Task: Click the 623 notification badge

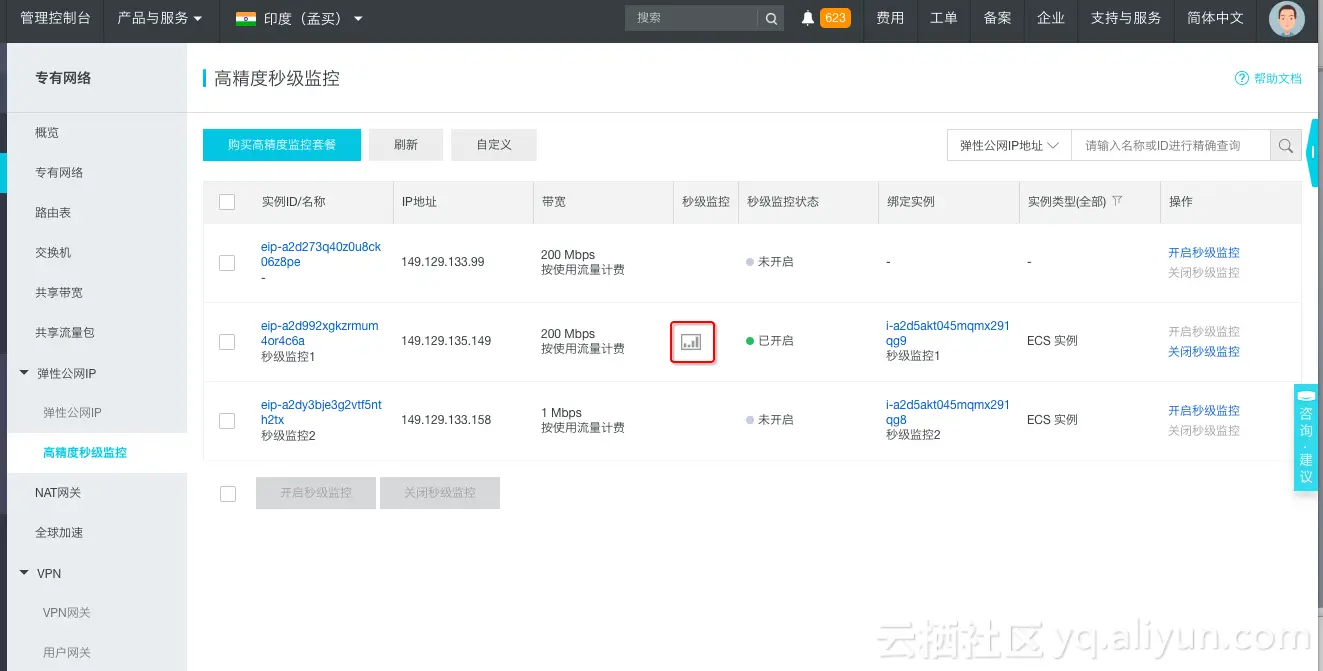Action: pyautogui.click(x=835, y=18)
